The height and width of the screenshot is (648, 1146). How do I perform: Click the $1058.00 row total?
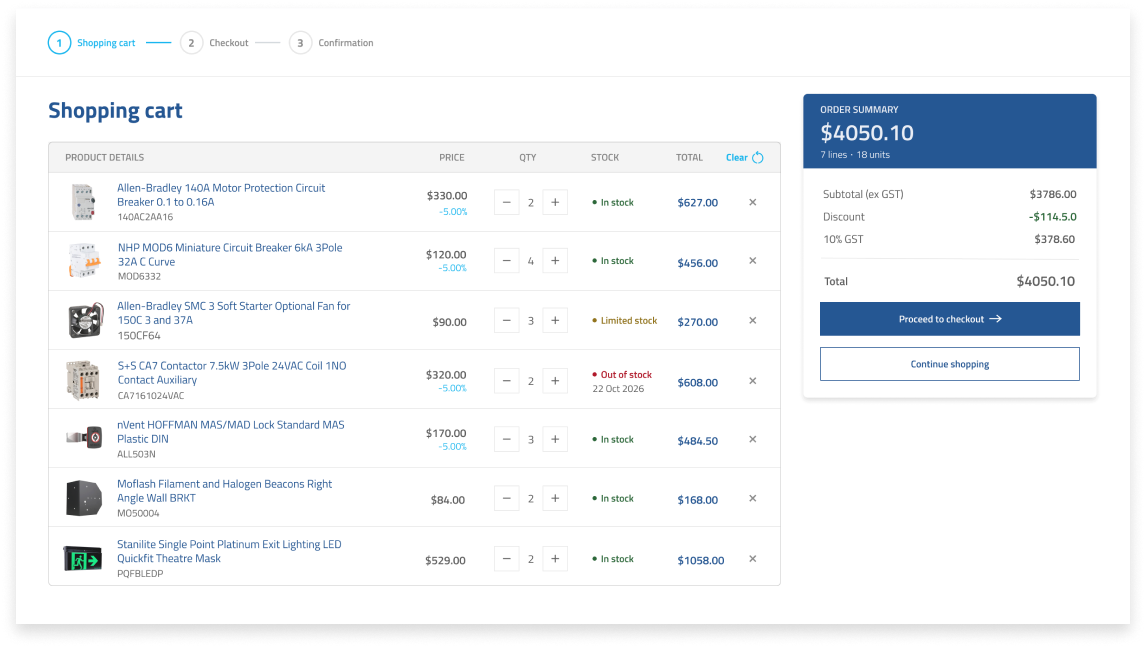click(x=700, y=560)
